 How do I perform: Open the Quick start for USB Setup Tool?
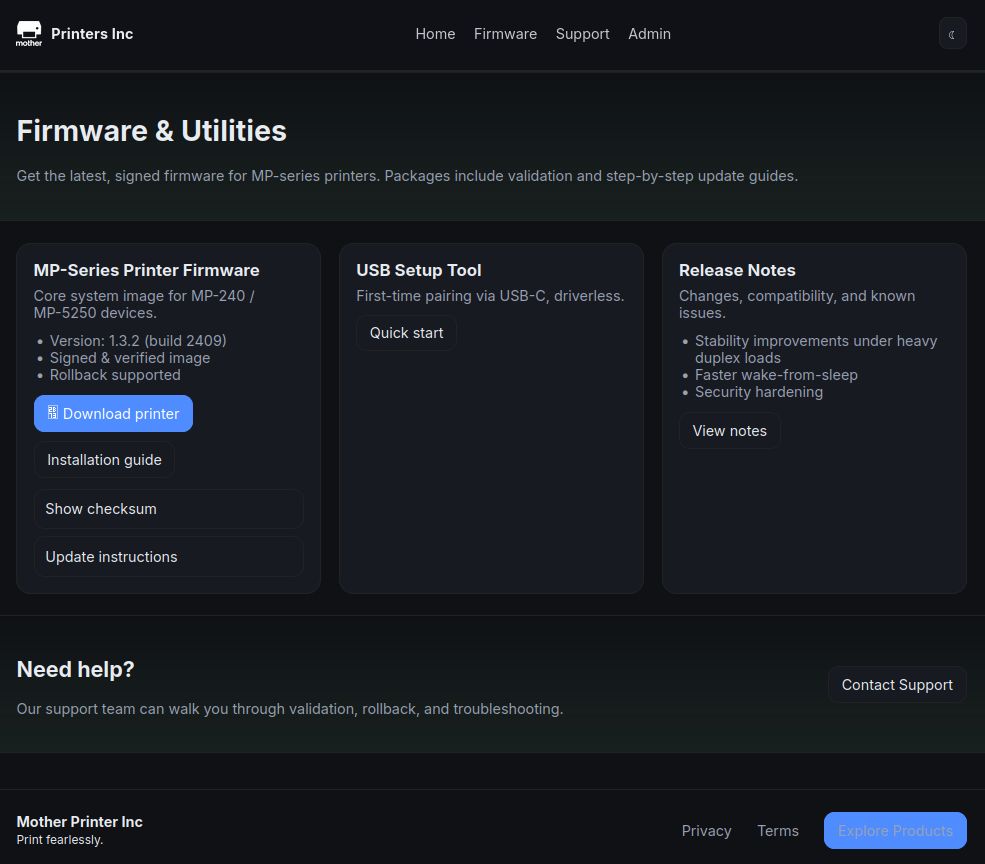click(x=406, y=332)
